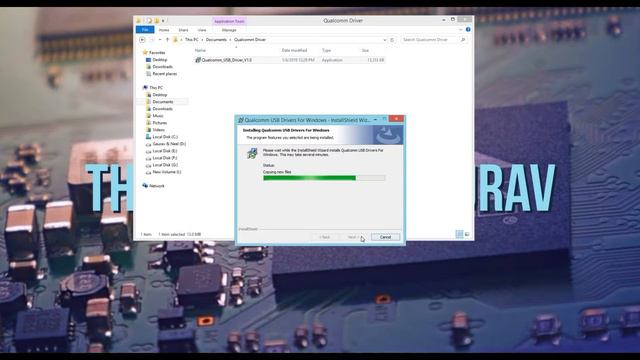Screen dimensions: 640x360
Task: Open the Pictures folder in the sidebar
Action: [160, 123]
